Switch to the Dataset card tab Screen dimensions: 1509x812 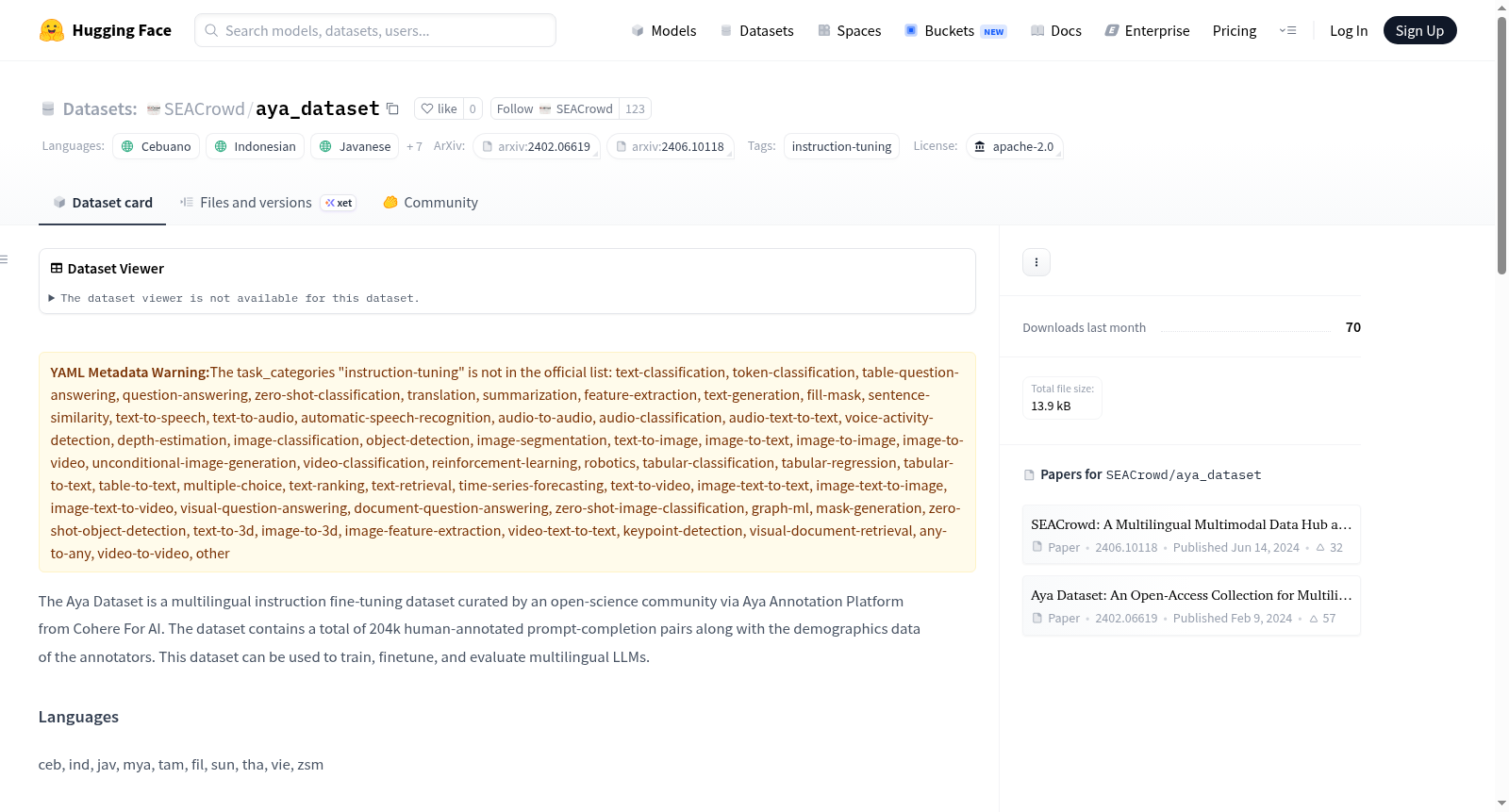coord(102,203)
